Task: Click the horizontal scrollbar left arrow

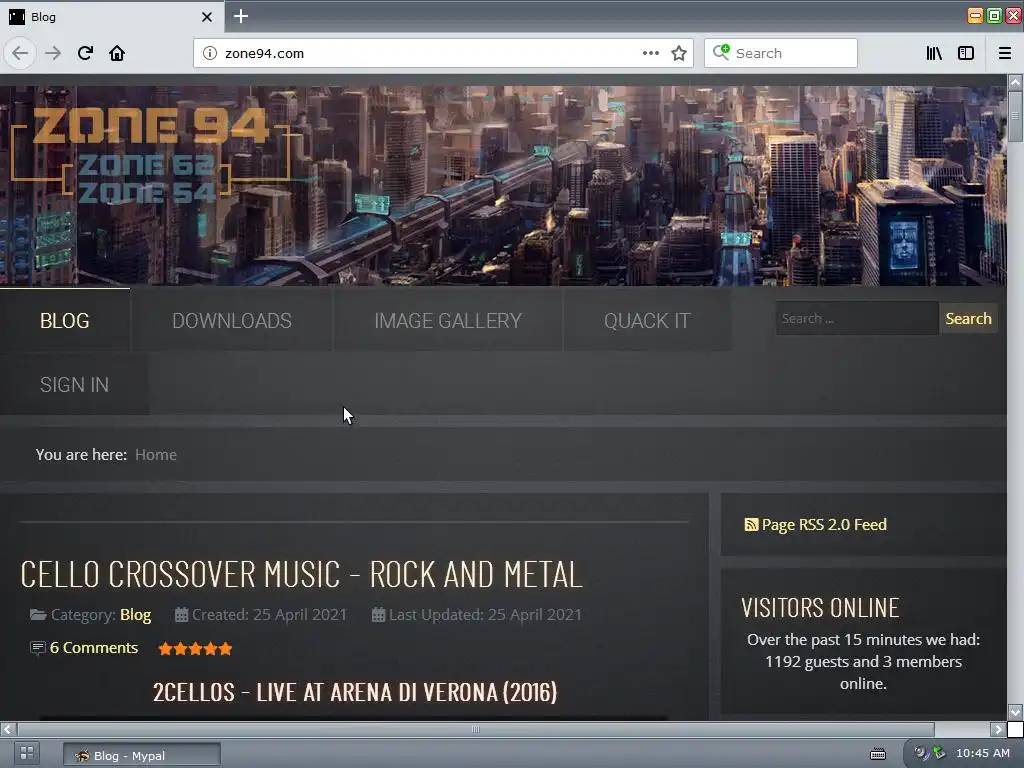Action: (x=8, y=729)
